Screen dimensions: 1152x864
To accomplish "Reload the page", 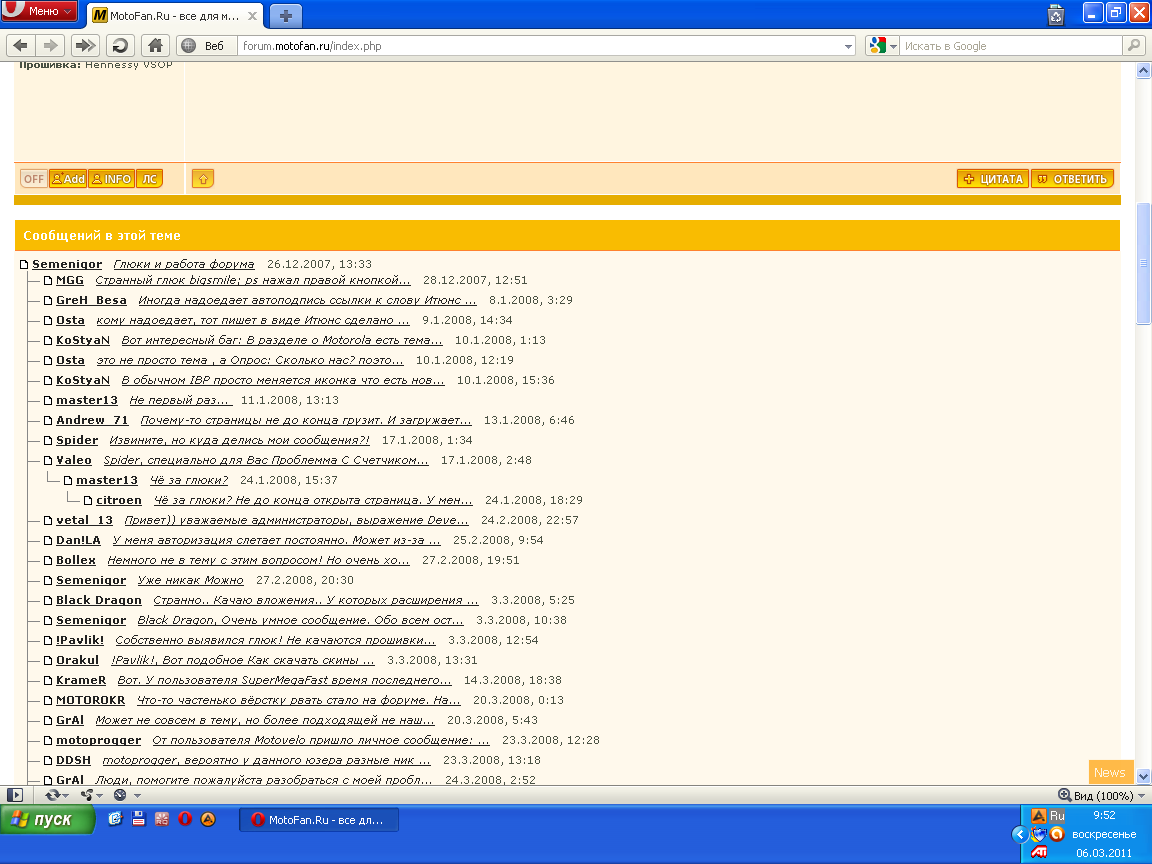I will (120, 46).
